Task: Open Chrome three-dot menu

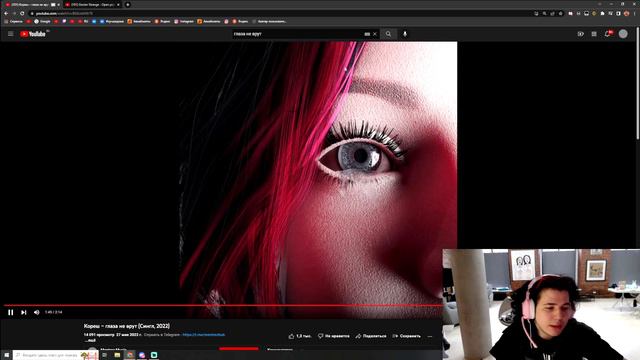Action: (x=635, y=13)
